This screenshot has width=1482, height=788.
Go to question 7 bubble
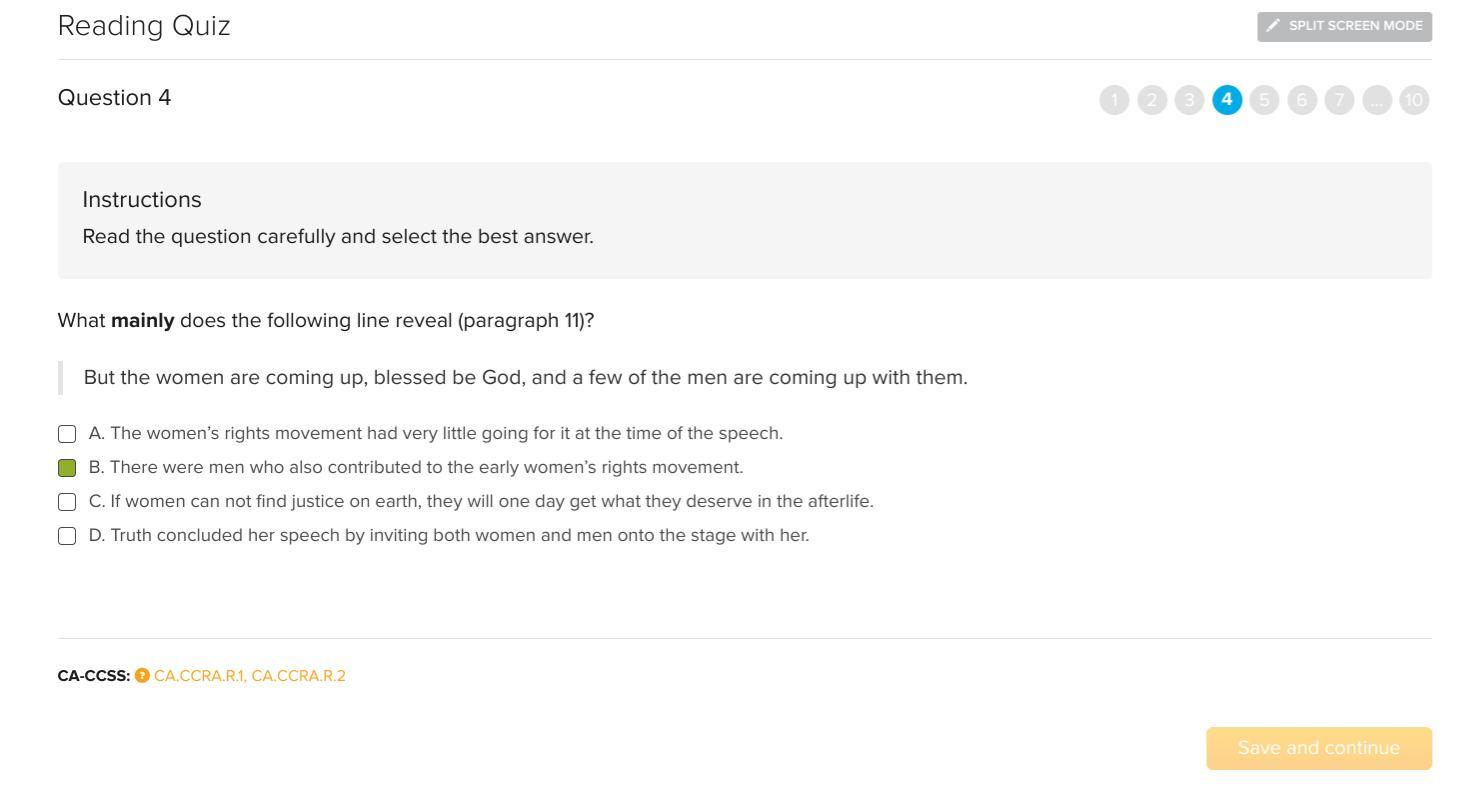pyautogui.click(x=1339, y=100)
